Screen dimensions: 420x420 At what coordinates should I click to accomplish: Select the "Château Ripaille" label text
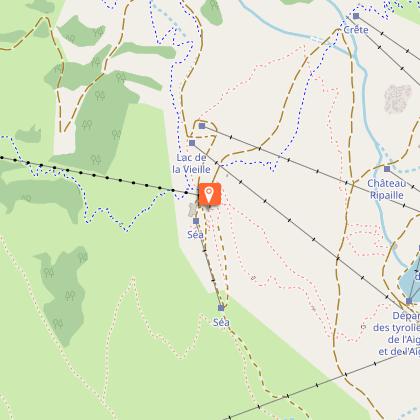pyautogui.click(x=387, y=189)
